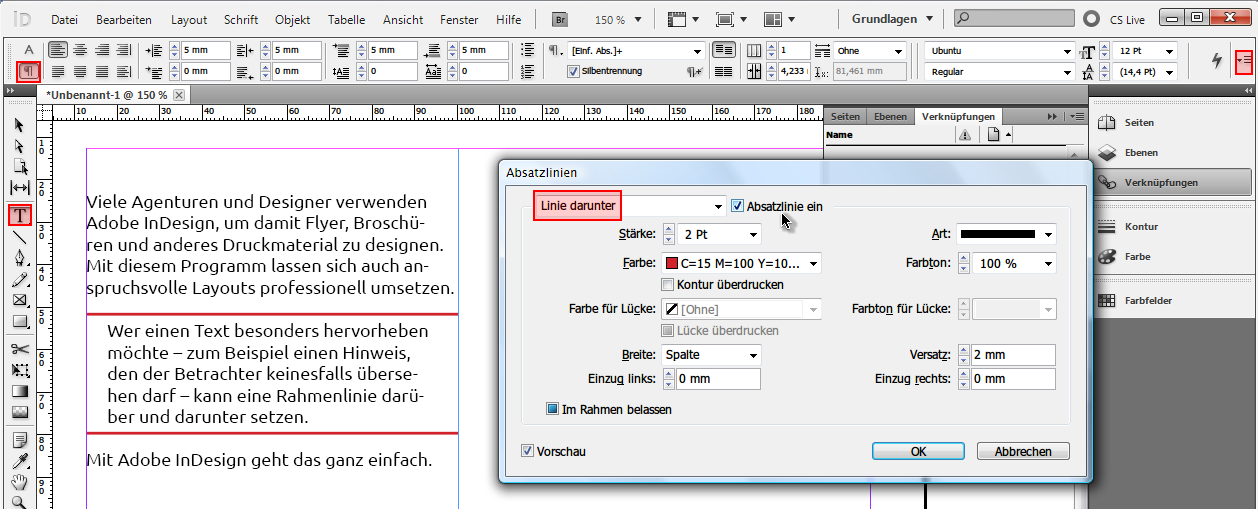Enable Kontur überdrucken checkbox
Viewport: 1258px width, 509px height.
coord(668,285)
